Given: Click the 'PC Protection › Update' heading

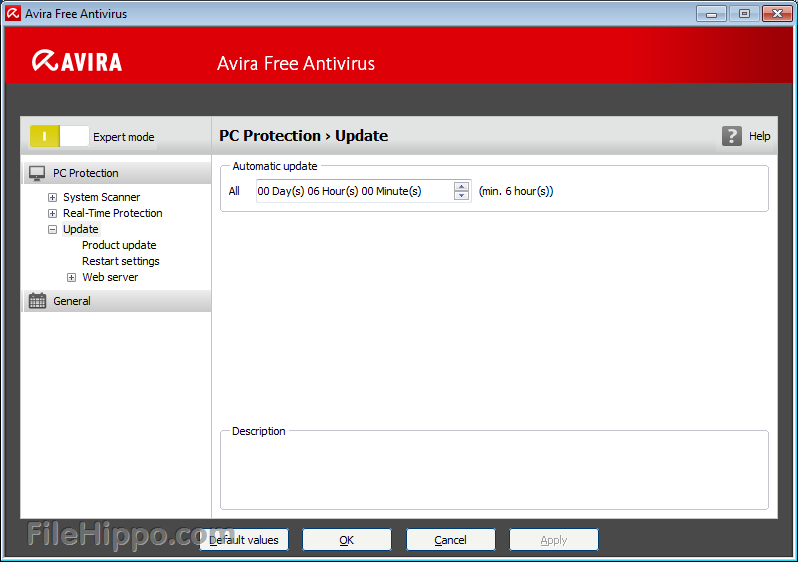Looking at the screenshot, I should (303, 136).
